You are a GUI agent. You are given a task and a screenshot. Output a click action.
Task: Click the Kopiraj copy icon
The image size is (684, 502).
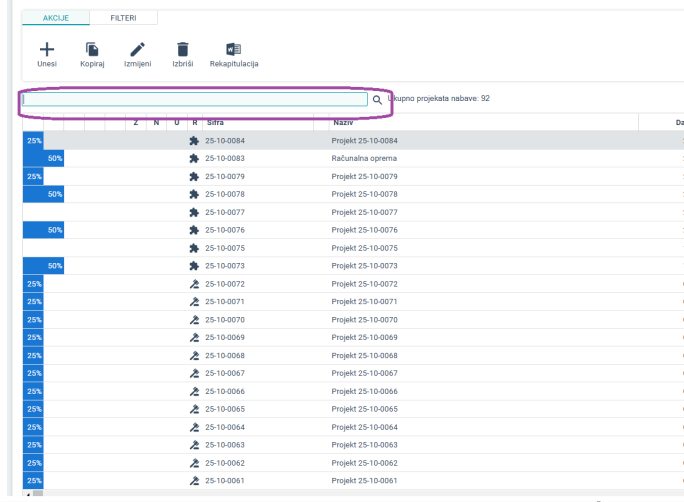point(92,49)
